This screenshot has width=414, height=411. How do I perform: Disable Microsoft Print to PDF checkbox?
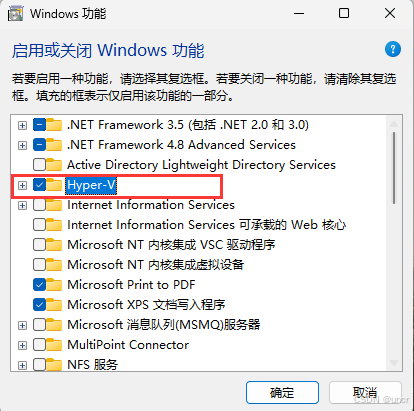pos(39,285)
